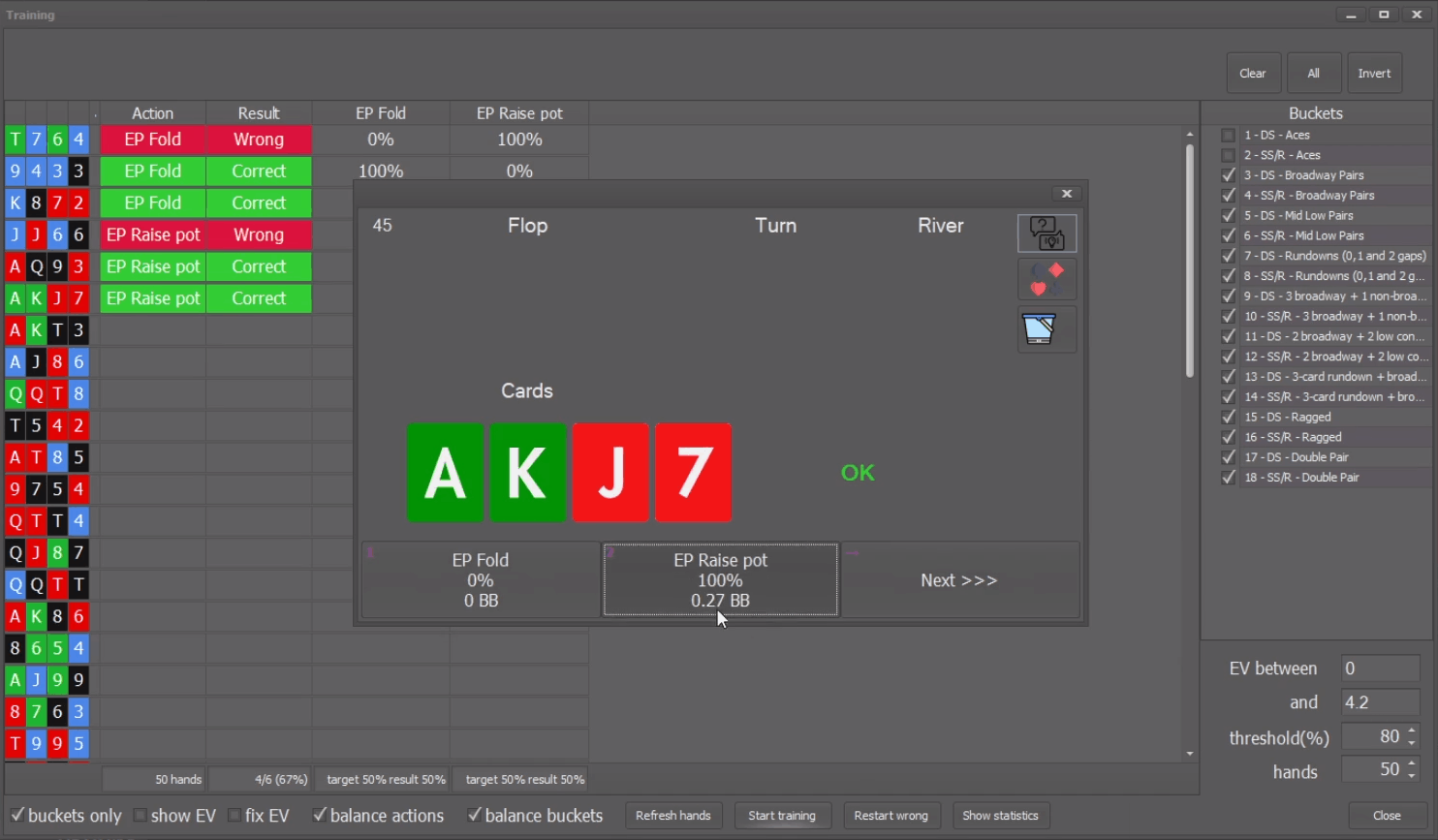Image resolution: width=1438 pixels, height=840 pixels.
Task: Decrease the hands count with down arrow
Action: 1412,775
